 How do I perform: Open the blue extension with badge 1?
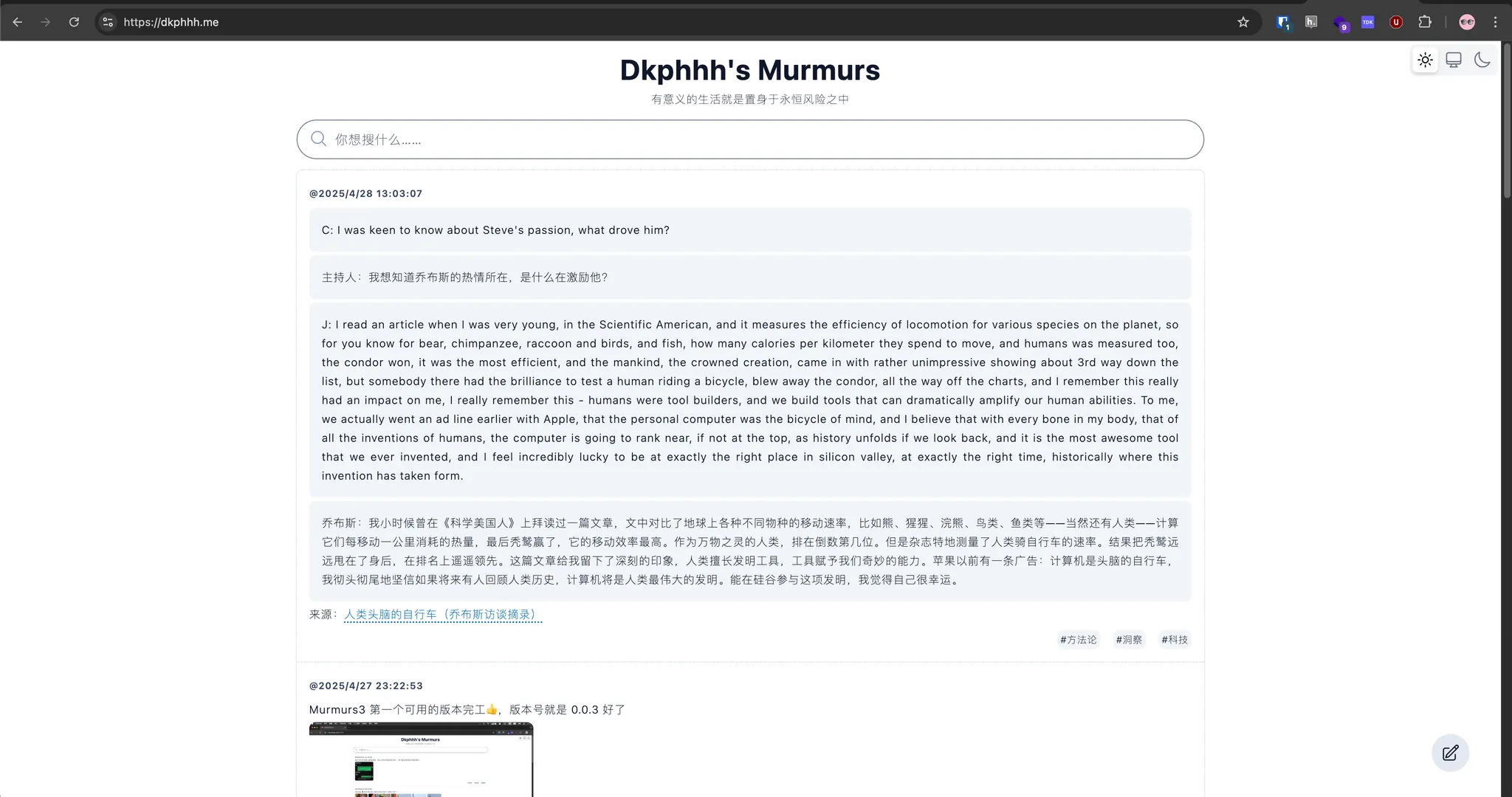(x=1283, y=22)
